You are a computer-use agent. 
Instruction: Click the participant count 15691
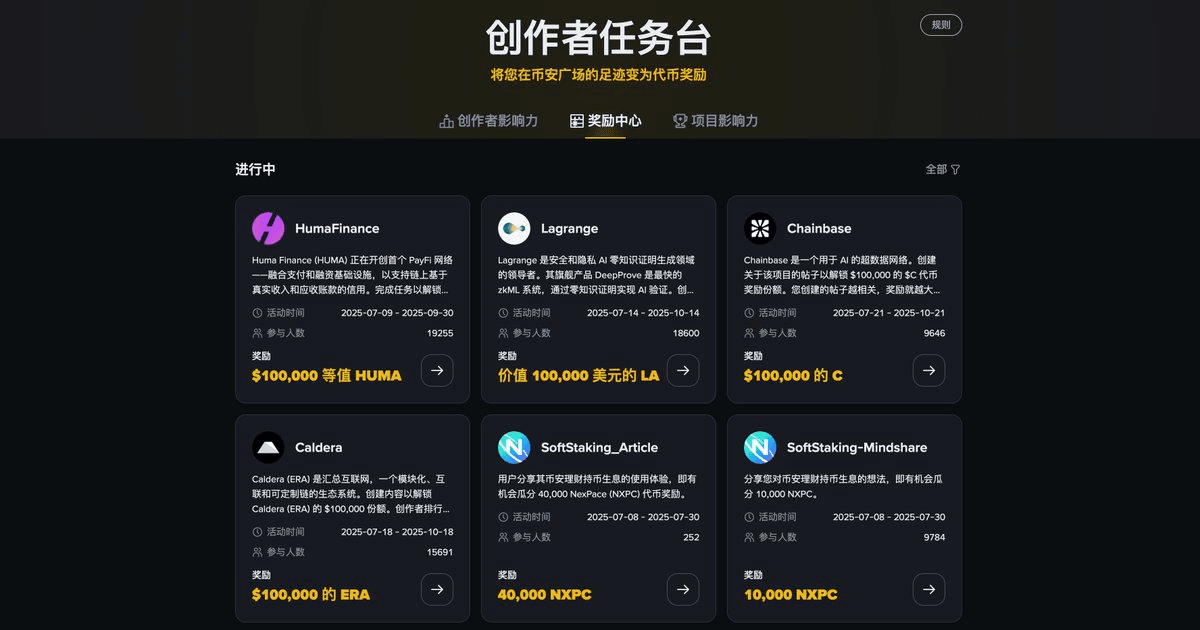click(x=440, y=552)
